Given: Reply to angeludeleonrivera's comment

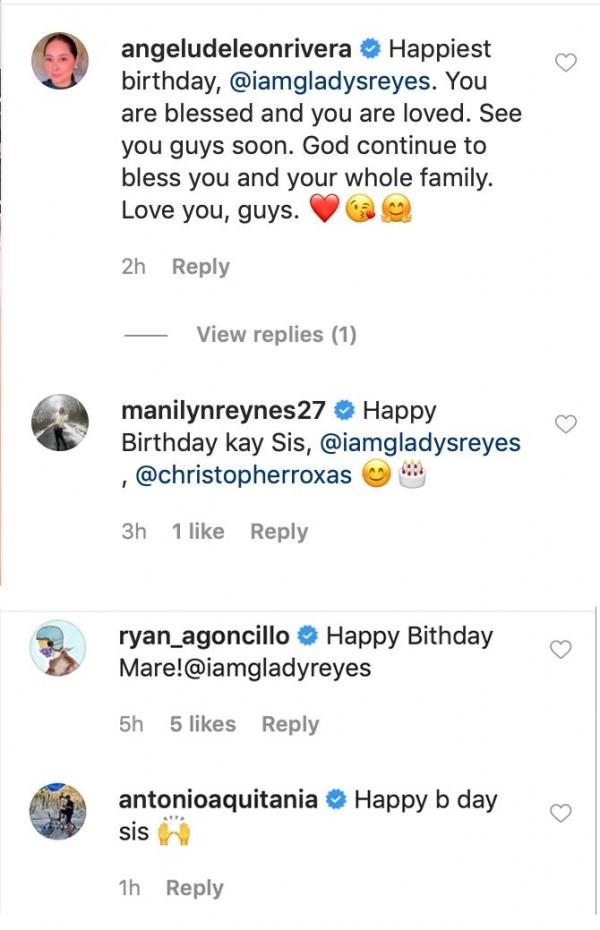Looking at the screenshot, I should [x=200, y=267].
